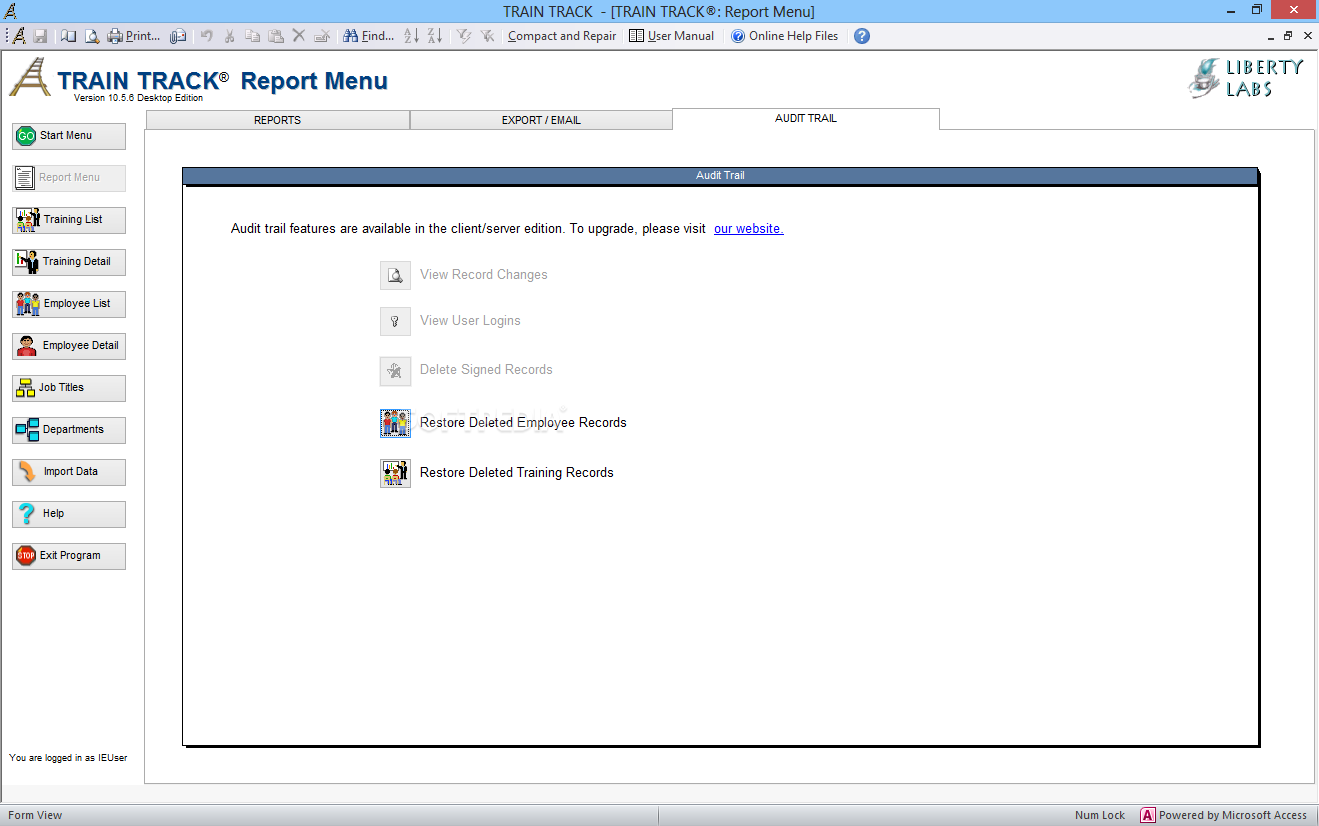Click 'Restore Deleted Employee Records' label
This screenshot has height=826, width=1319.
coord(523,423)
